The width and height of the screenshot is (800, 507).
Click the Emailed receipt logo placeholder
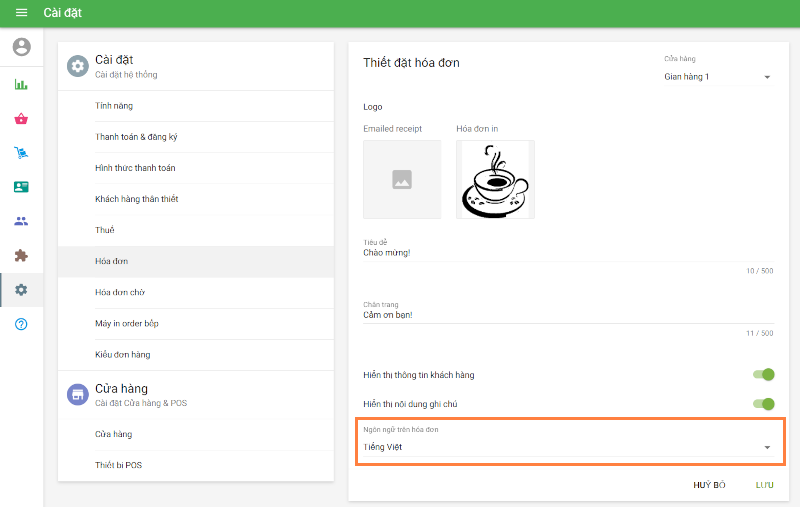click(402, 179)
